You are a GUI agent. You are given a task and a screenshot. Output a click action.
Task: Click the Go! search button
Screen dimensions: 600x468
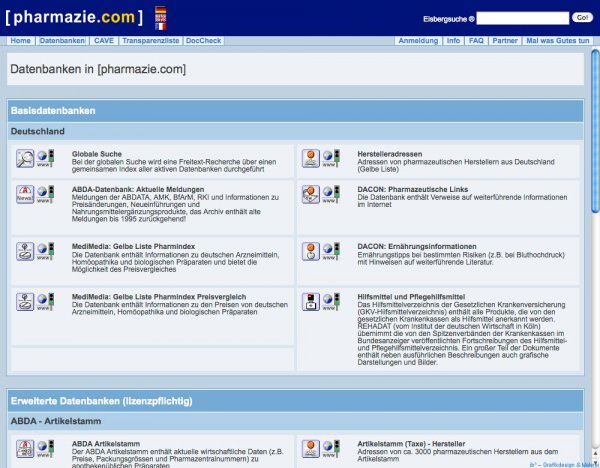[582, 18]
